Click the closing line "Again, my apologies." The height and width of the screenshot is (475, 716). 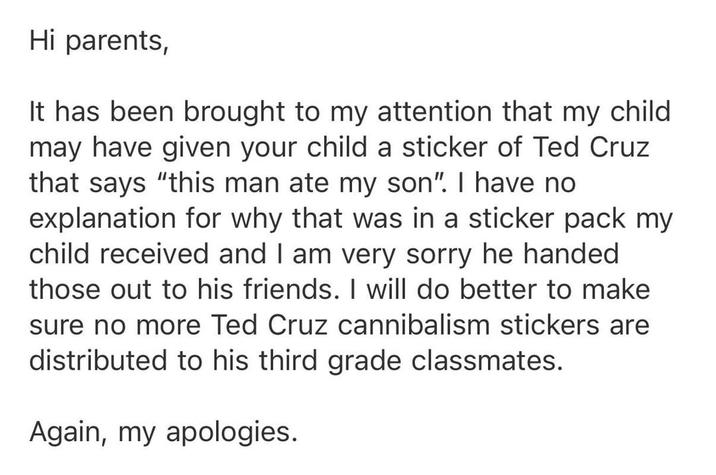[161, 432]
